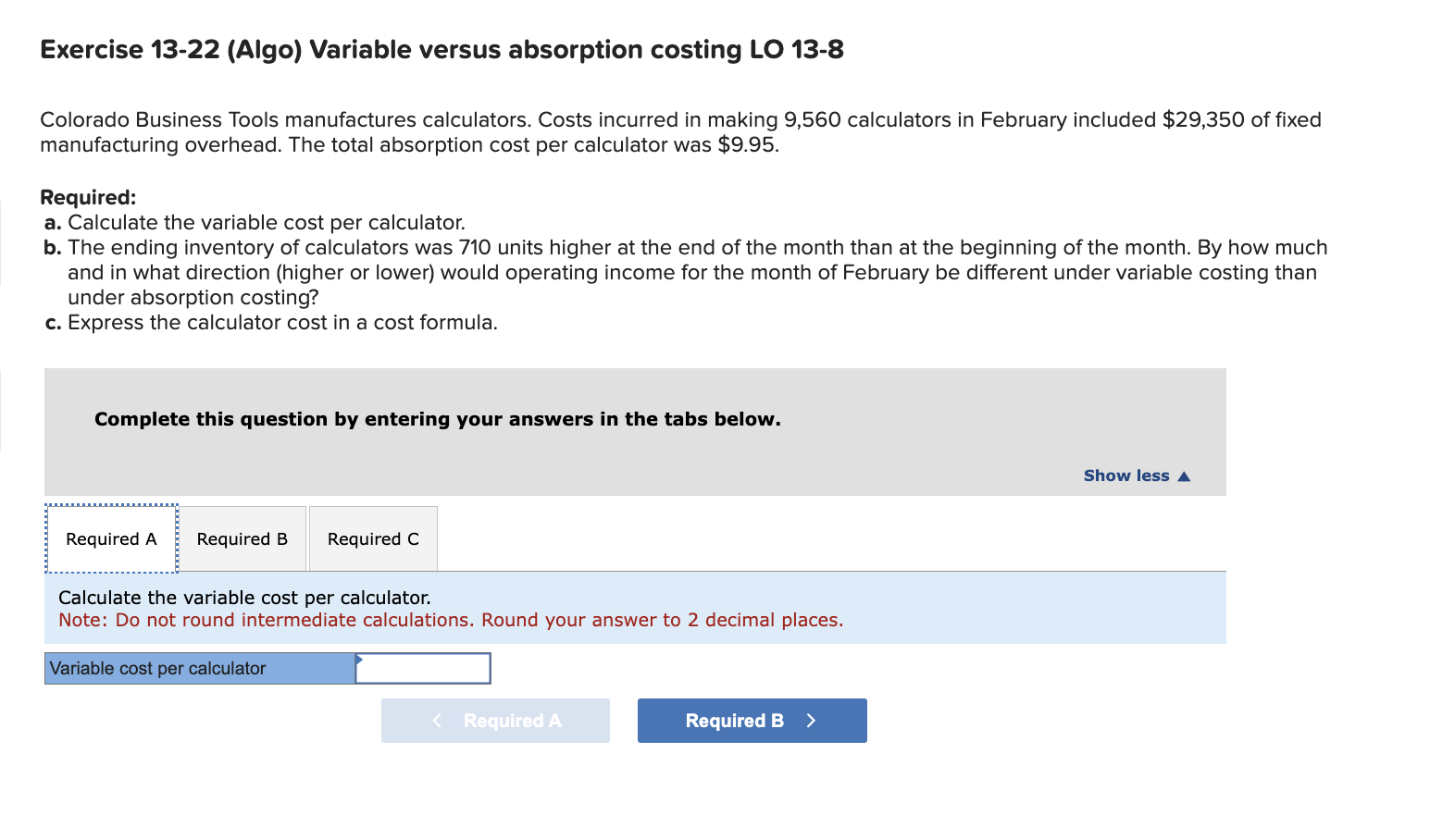1455x840 pixels.
Task: Click the dotted border of Required A tab
Action: pyautogui.click(x=110, y=509)
